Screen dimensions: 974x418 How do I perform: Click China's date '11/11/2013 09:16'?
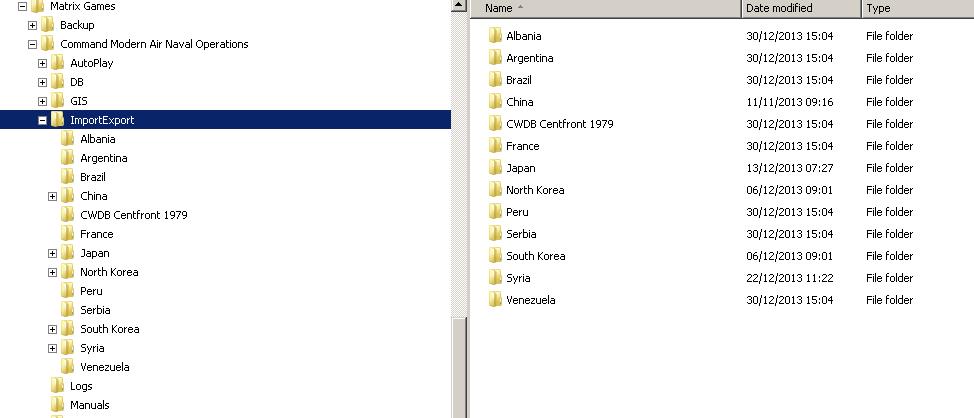[790, 102]
